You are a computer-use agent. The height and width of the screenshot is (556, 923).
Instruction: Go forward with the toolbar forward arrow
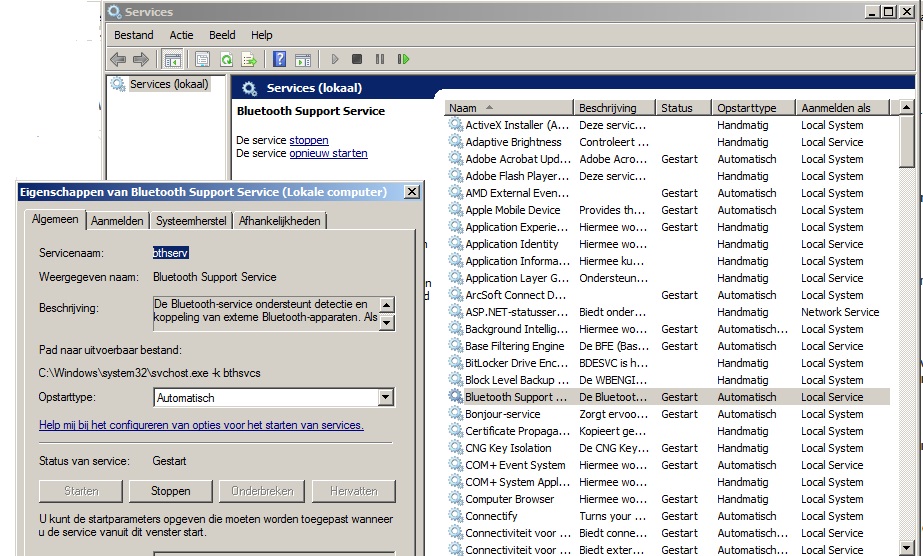tap(141, 59)
